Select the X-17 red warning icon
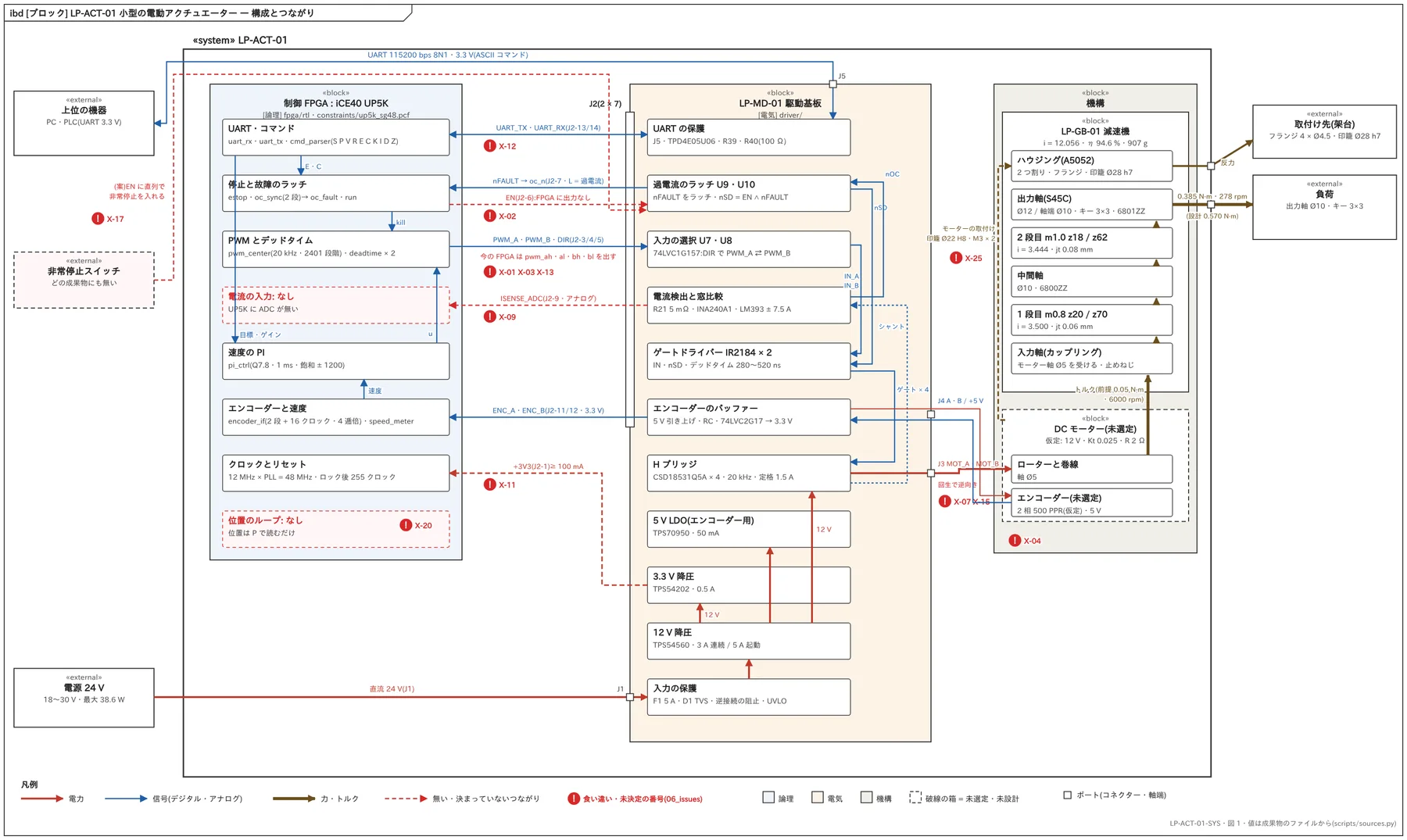Screen dimensions: 1407x840 coord(98,219)
